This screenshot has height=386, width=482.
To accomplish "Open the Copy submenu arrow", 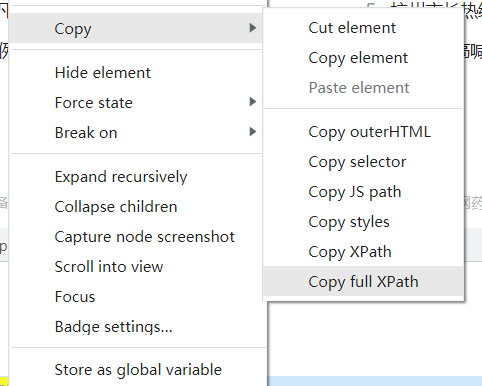I will click(x=253, y=28).
